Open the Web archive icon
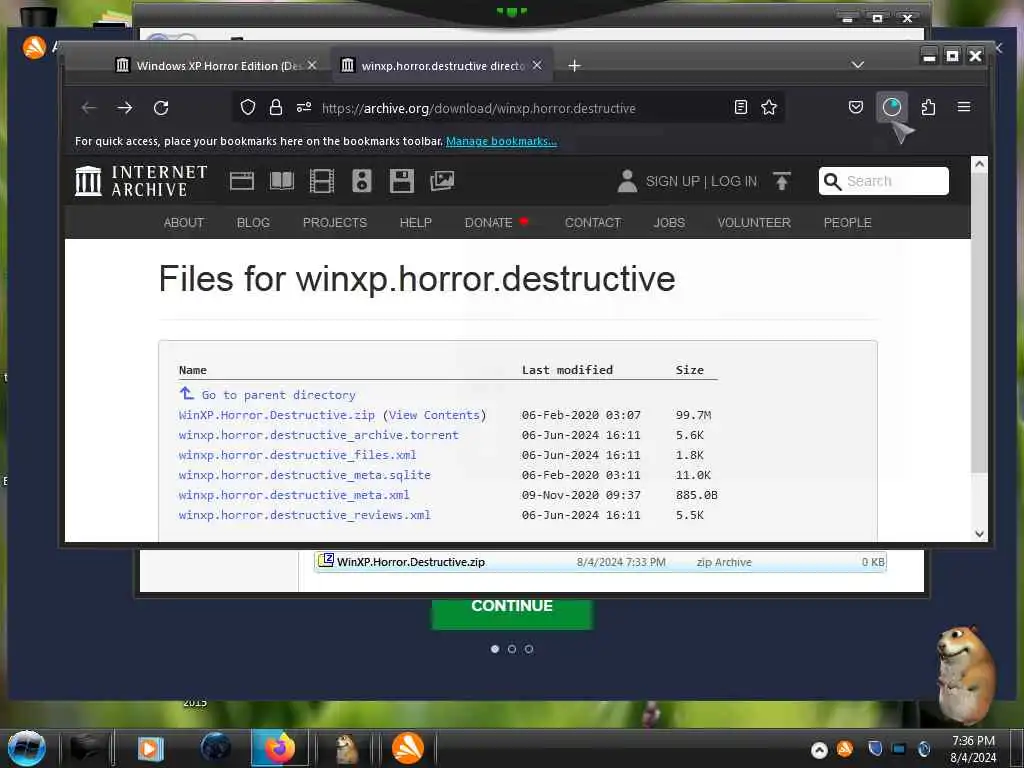 click(242, 181)
